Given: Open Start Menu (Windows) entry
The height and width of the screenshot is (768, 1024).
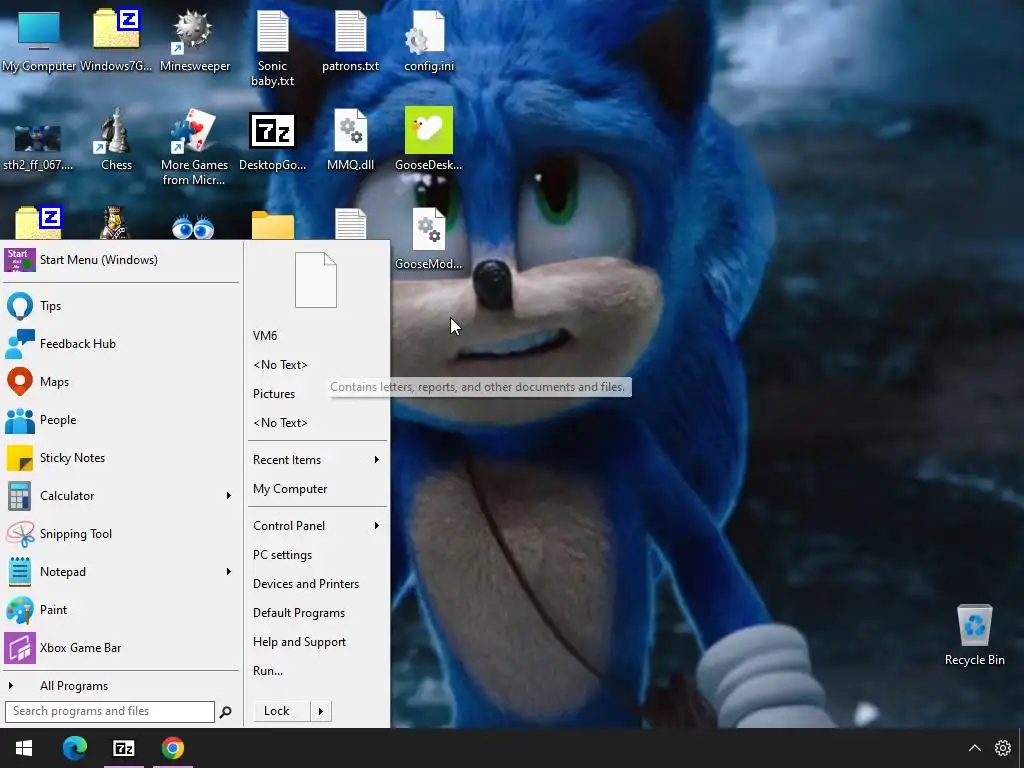Looking at the screenshot, I should [x=121, y=260].
